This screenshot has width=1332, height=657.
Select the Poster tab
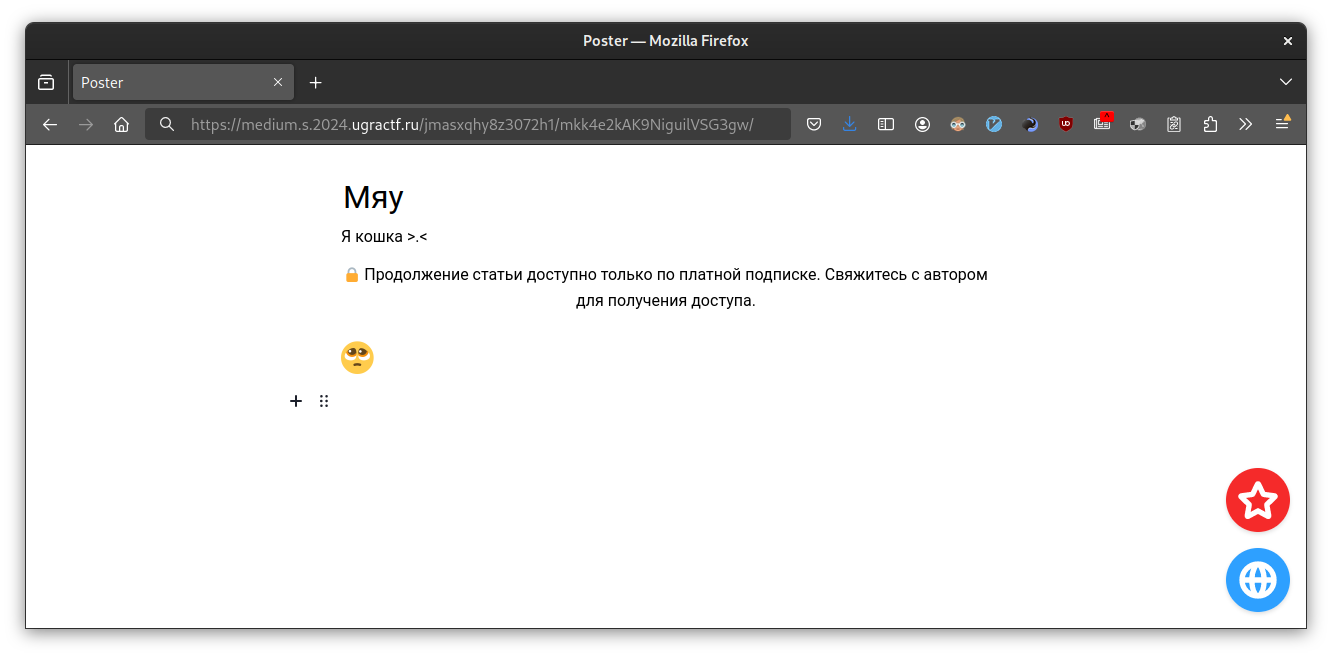(170, 82)
